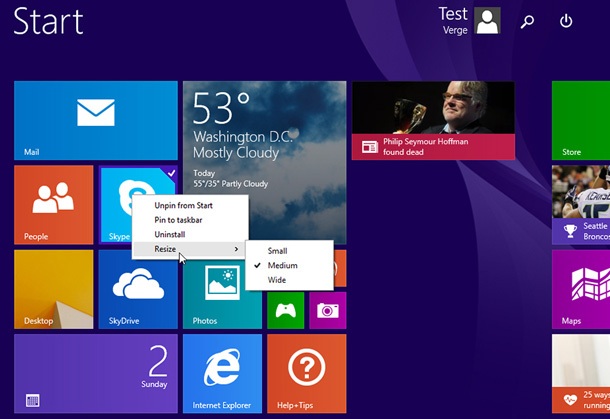Open the Maps tile
This screenshot has height=419, width=610.
tap(581, 289)
